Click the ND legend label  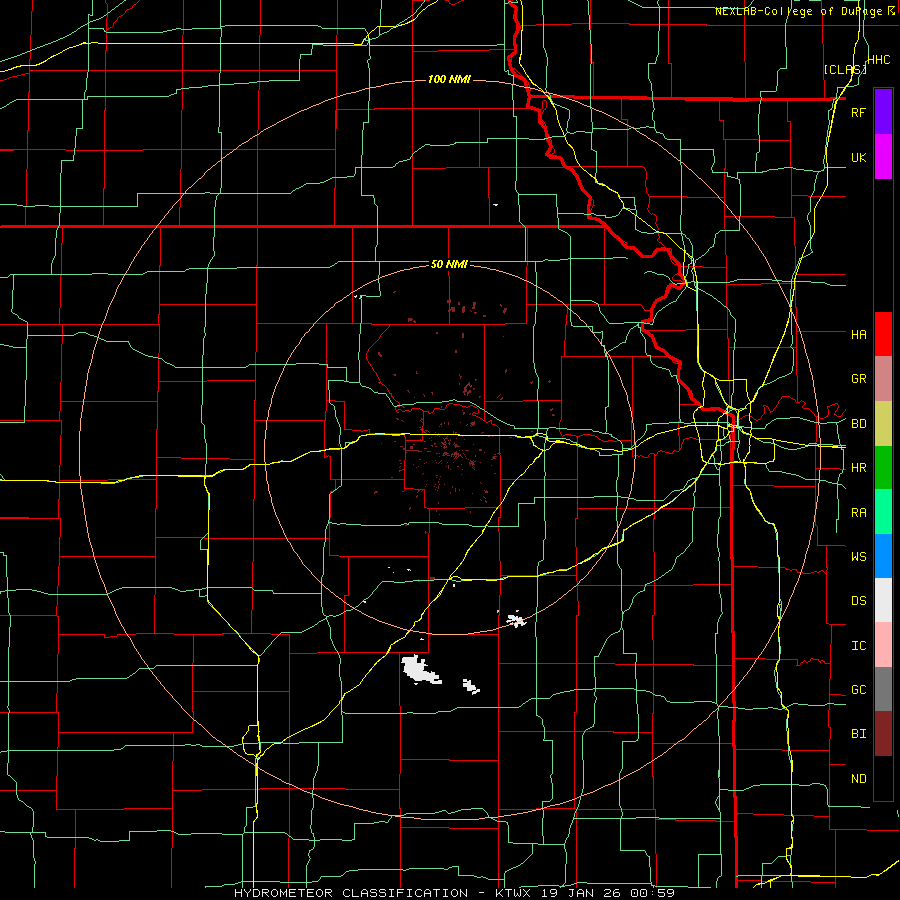(x=858, y=779)
